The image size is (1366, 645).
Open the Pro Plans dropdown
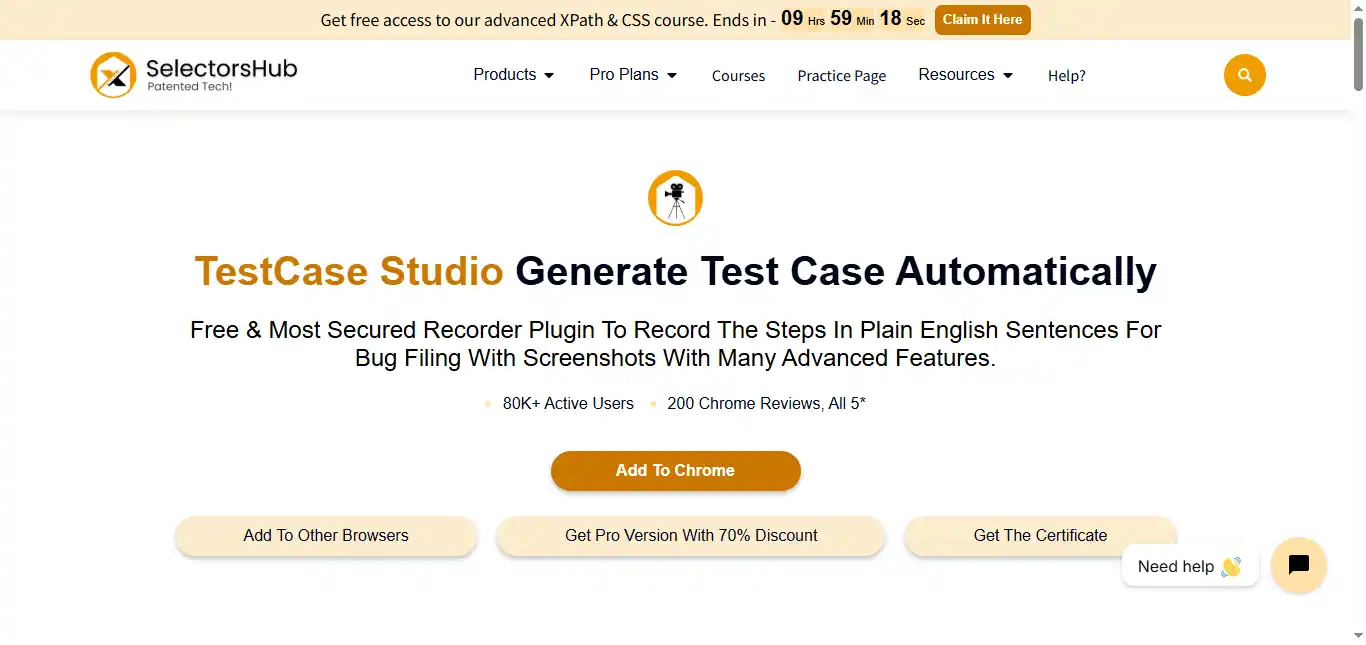(x=633, y=75)
